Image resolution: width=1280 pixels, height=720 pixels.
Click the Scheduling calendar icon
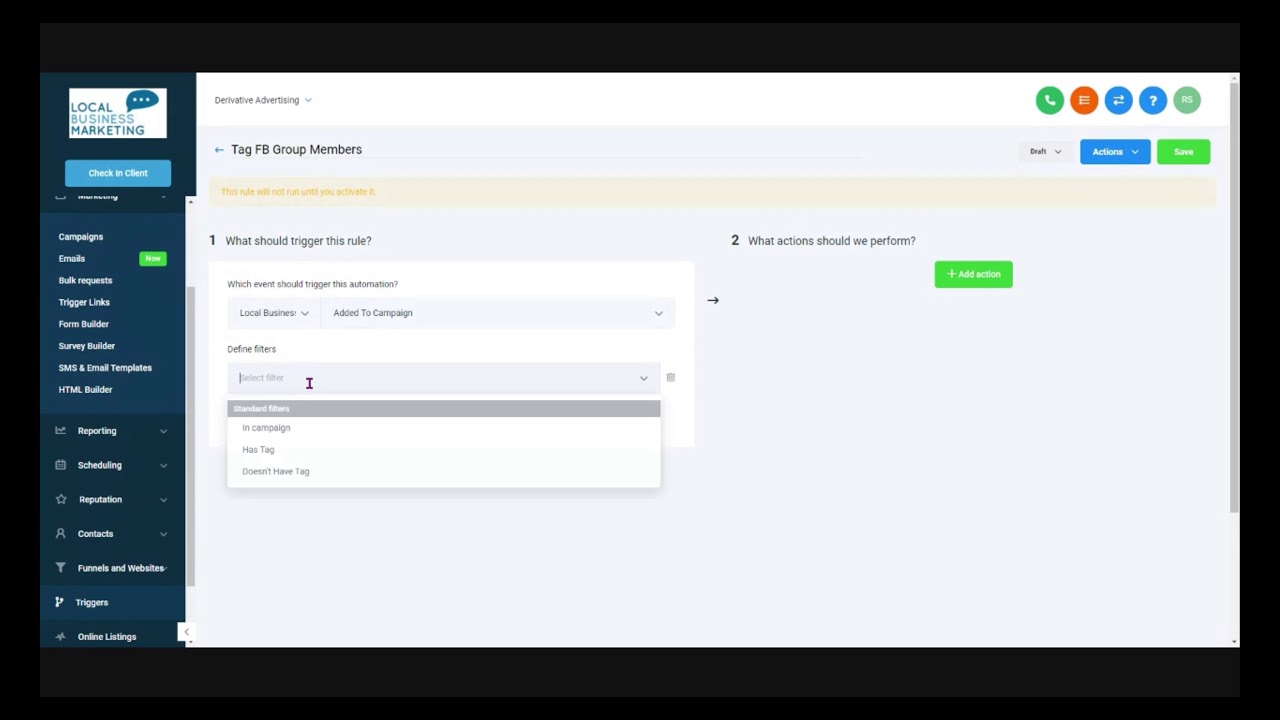60,465
